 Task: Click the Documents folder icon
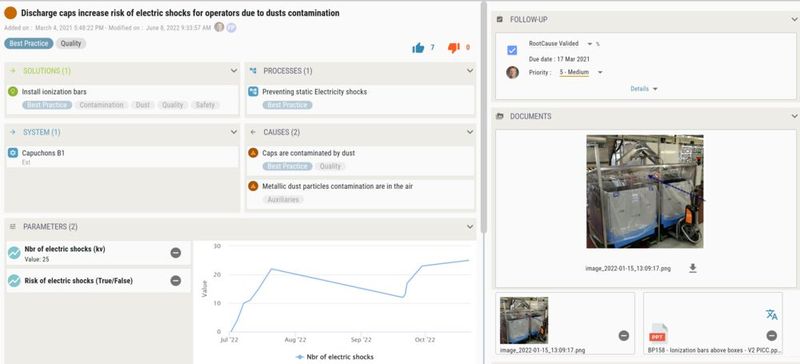coord(500,116)
